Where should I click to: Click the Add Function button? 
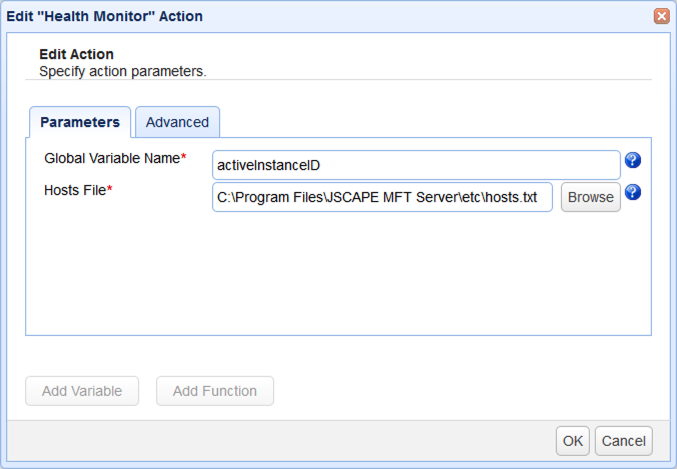pyautogui.click(x=215, y=391)
